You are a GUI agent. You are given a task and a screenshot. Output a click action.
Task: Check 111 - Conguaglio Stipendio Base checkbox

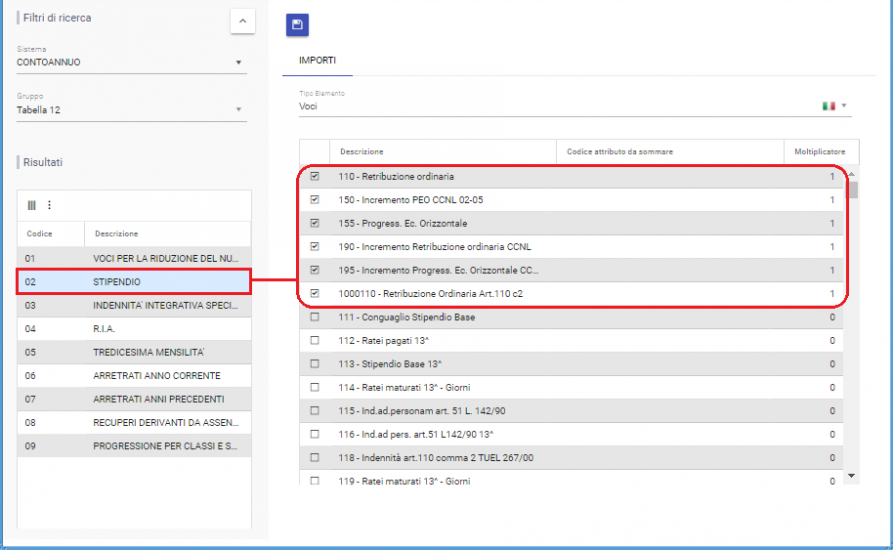[x=315, y=317]
